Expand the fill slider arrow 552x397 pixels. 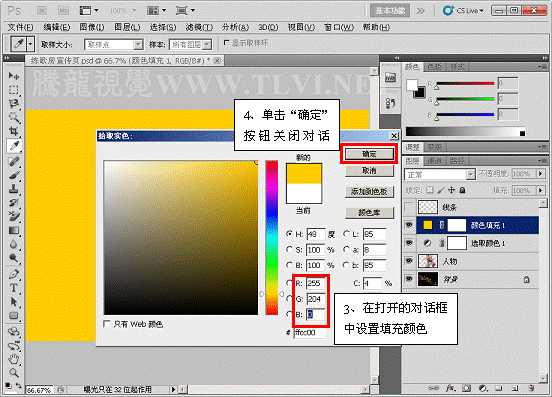click(541, 190)
